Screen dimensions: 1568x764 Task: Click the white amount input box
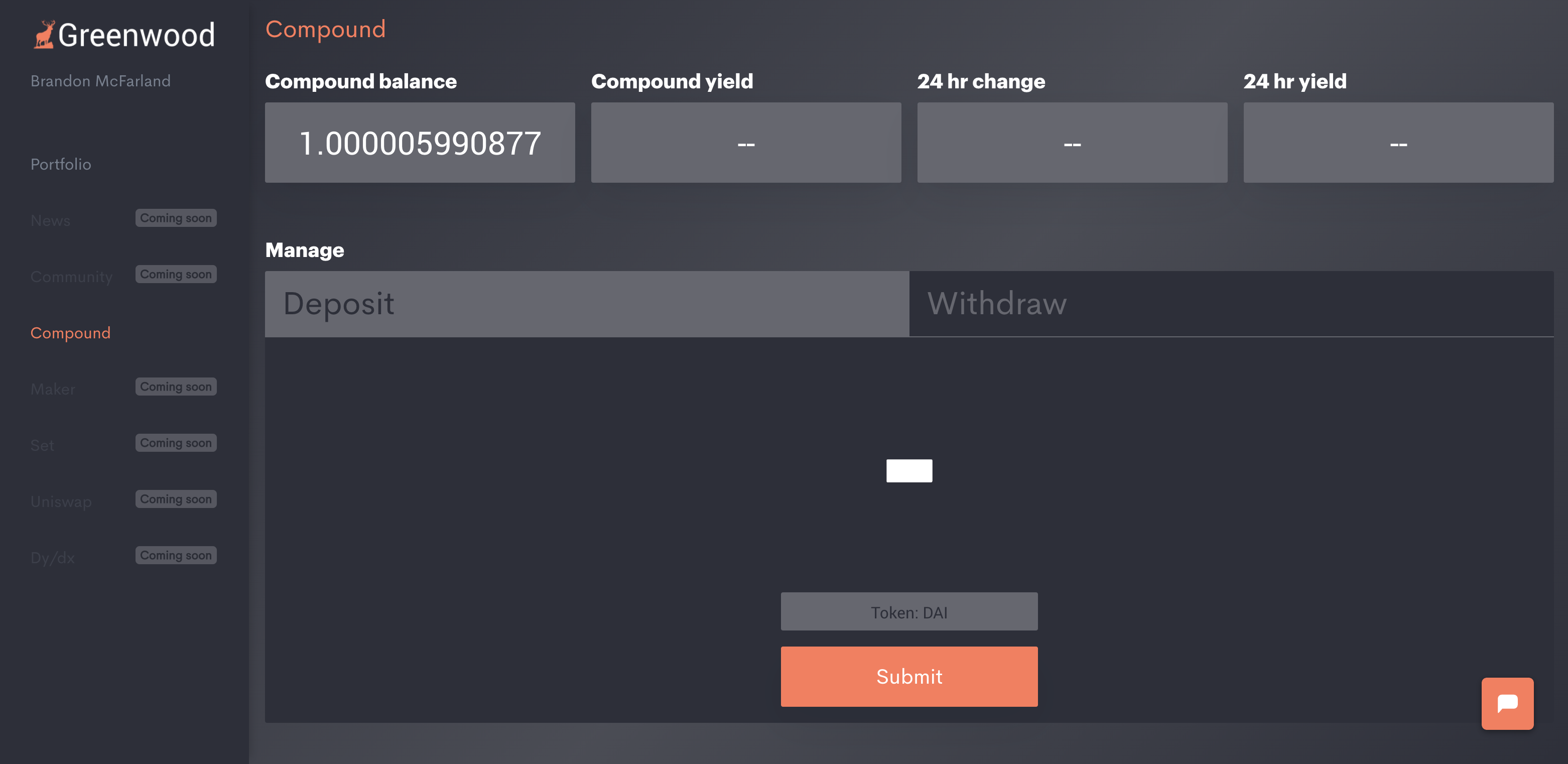coord(909,470)
